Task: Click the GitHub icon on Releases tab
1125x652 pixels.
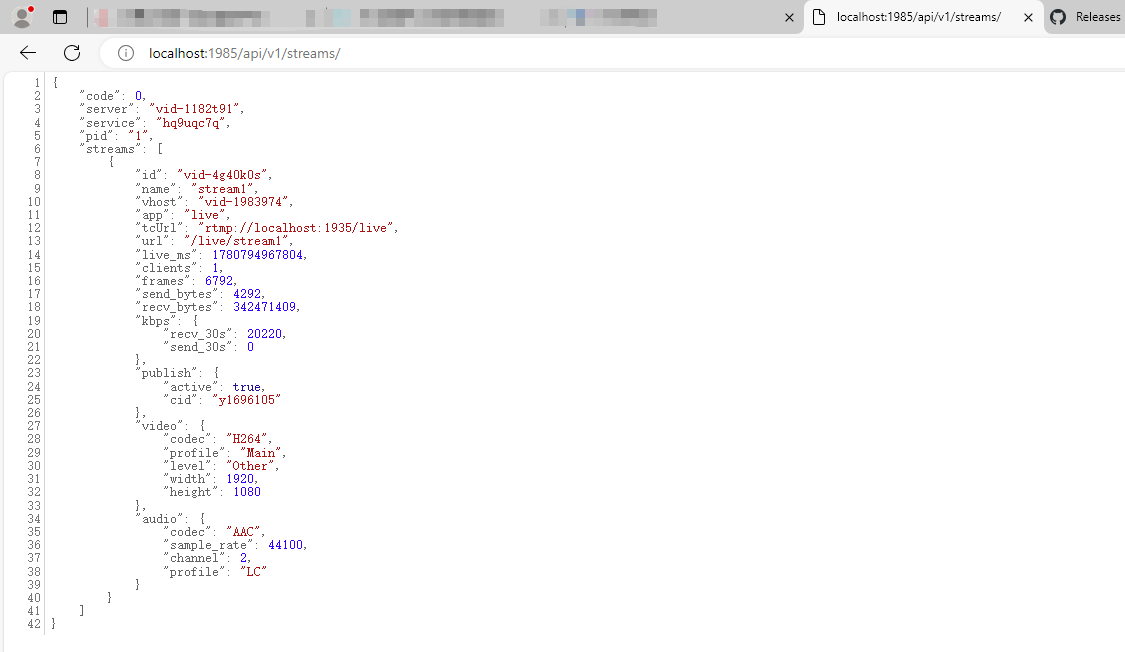Action: (1058, 17)
